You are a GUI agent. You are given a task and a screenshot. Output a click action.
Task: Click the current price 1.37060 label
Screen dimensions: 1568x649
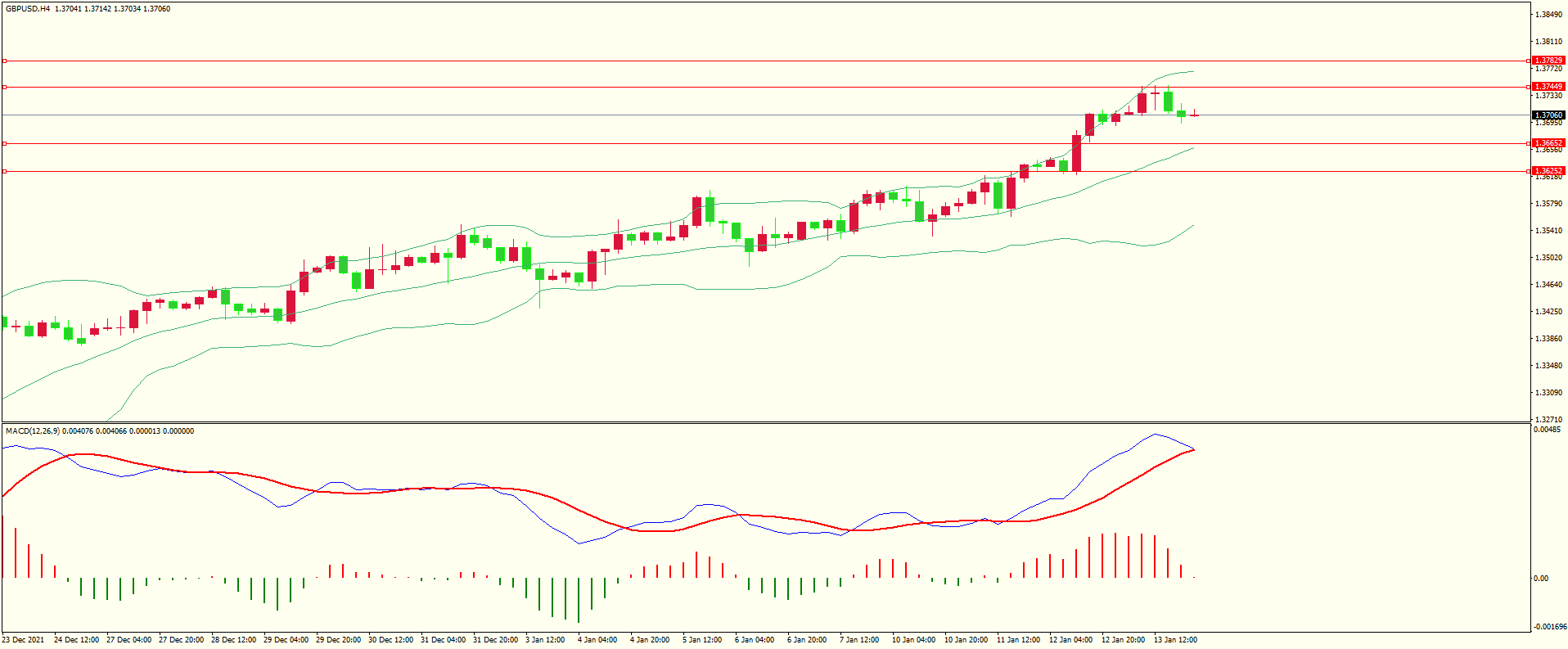[1548, 115]
